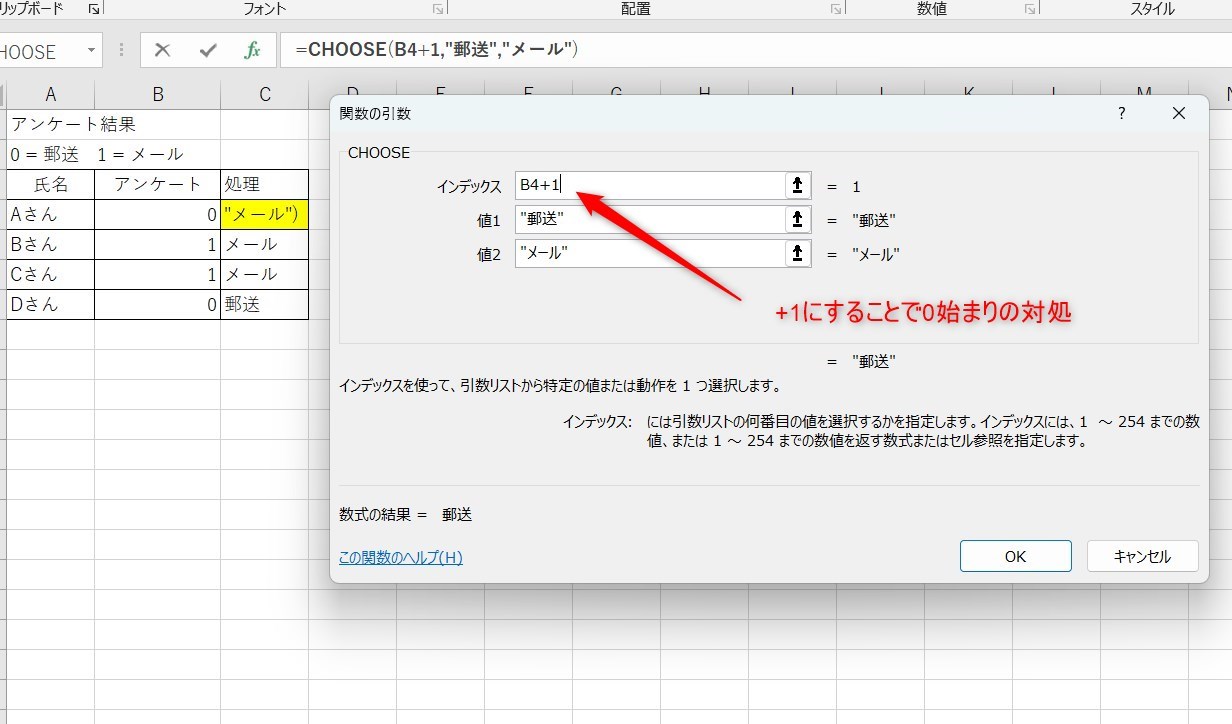
Task: Click the formula bar enter checkmark icon
Action: click(208, 50)
